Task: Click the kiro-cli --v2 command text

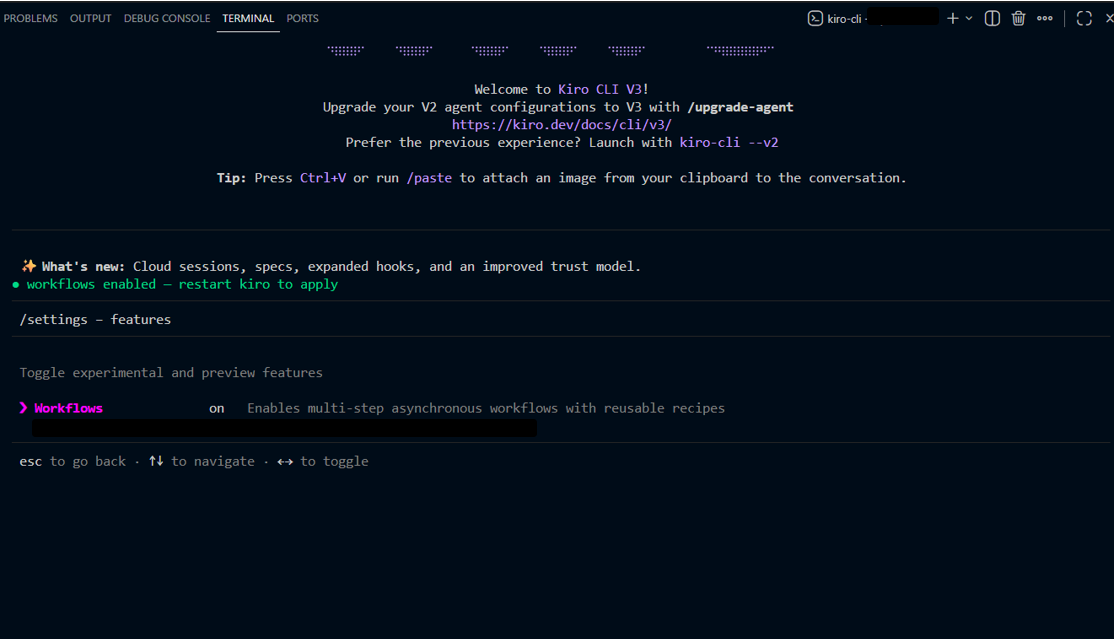Action: click(x=729, y=143)
